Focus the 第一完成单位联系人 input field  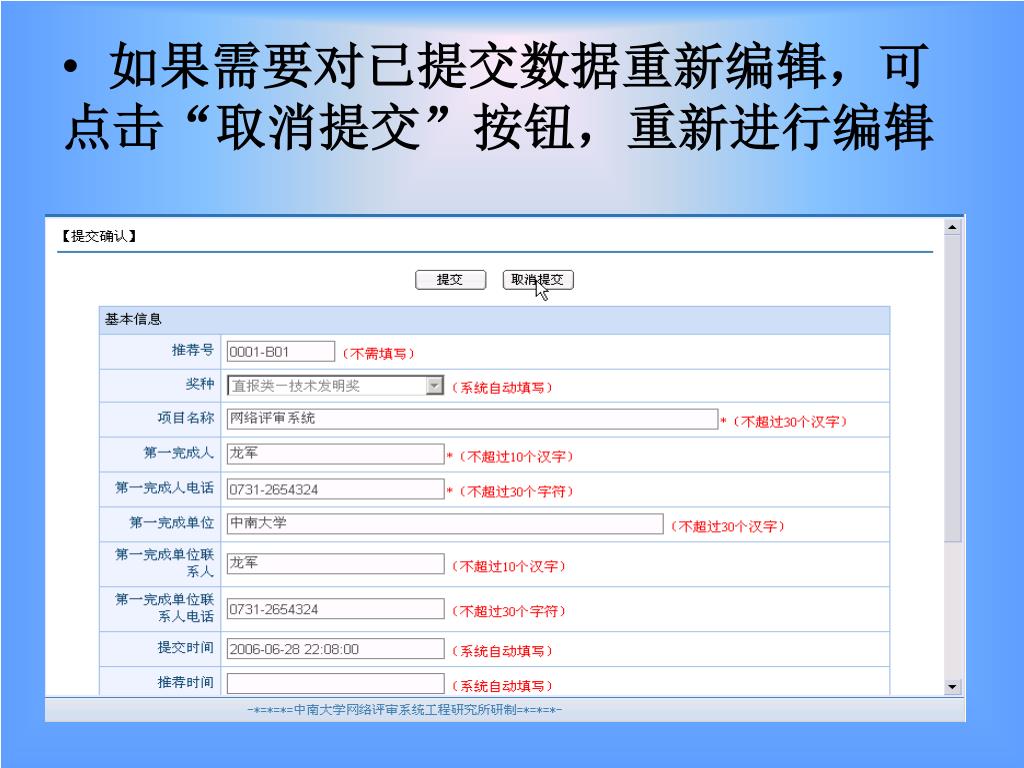coord(336,564)
